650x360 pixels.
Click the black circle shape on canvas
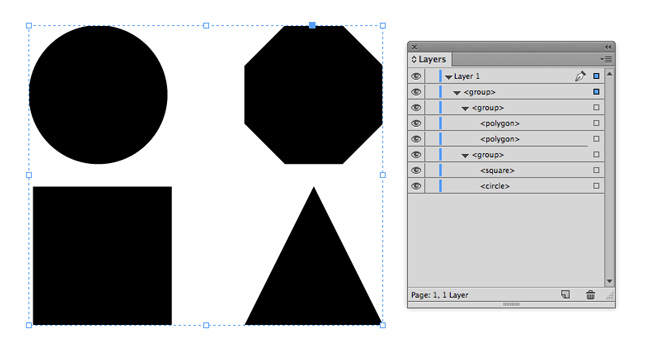click(98, 95)
